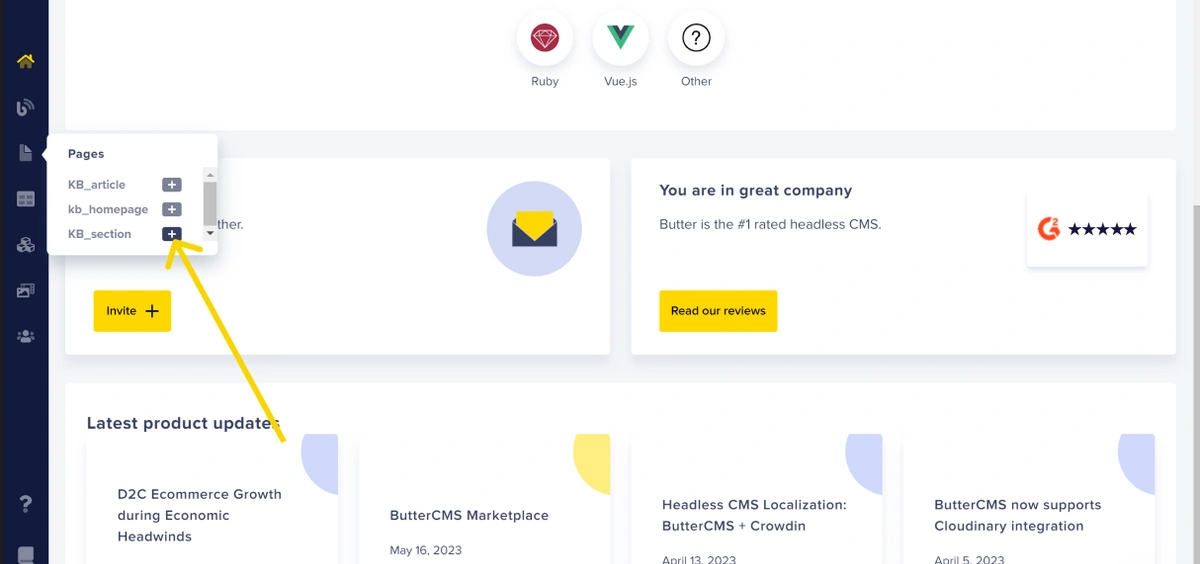
Task: Open the Media library icon in sidebar
Action: (x=26, y=291)
